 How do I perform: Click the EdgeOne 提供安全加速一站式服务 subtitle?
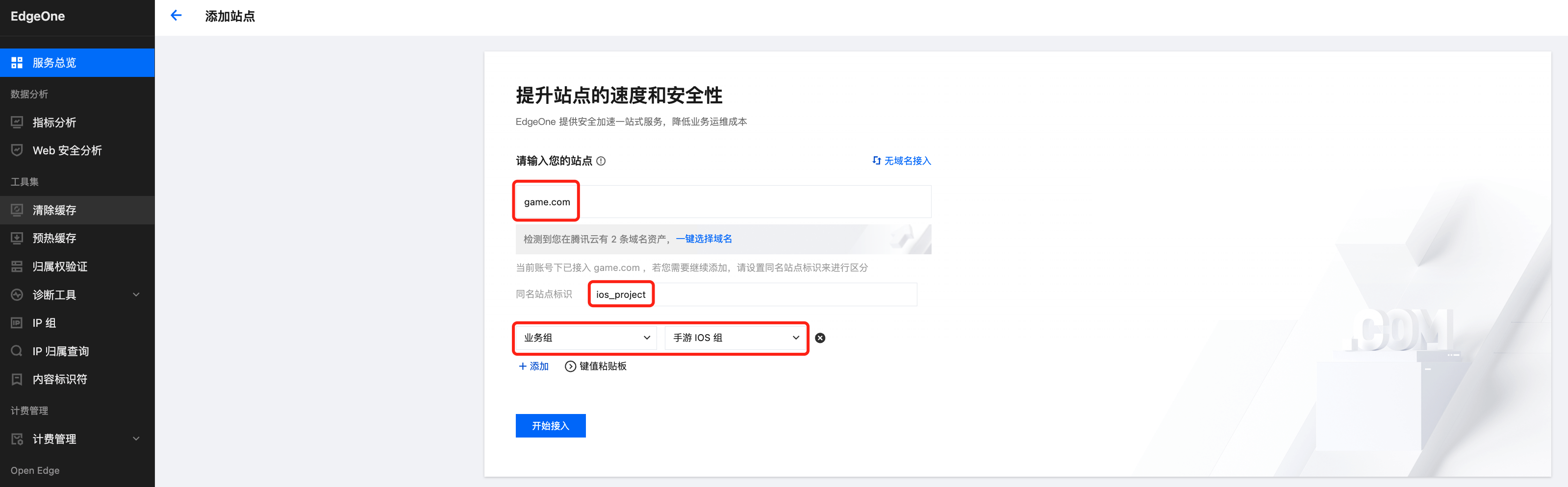point(631,122)
